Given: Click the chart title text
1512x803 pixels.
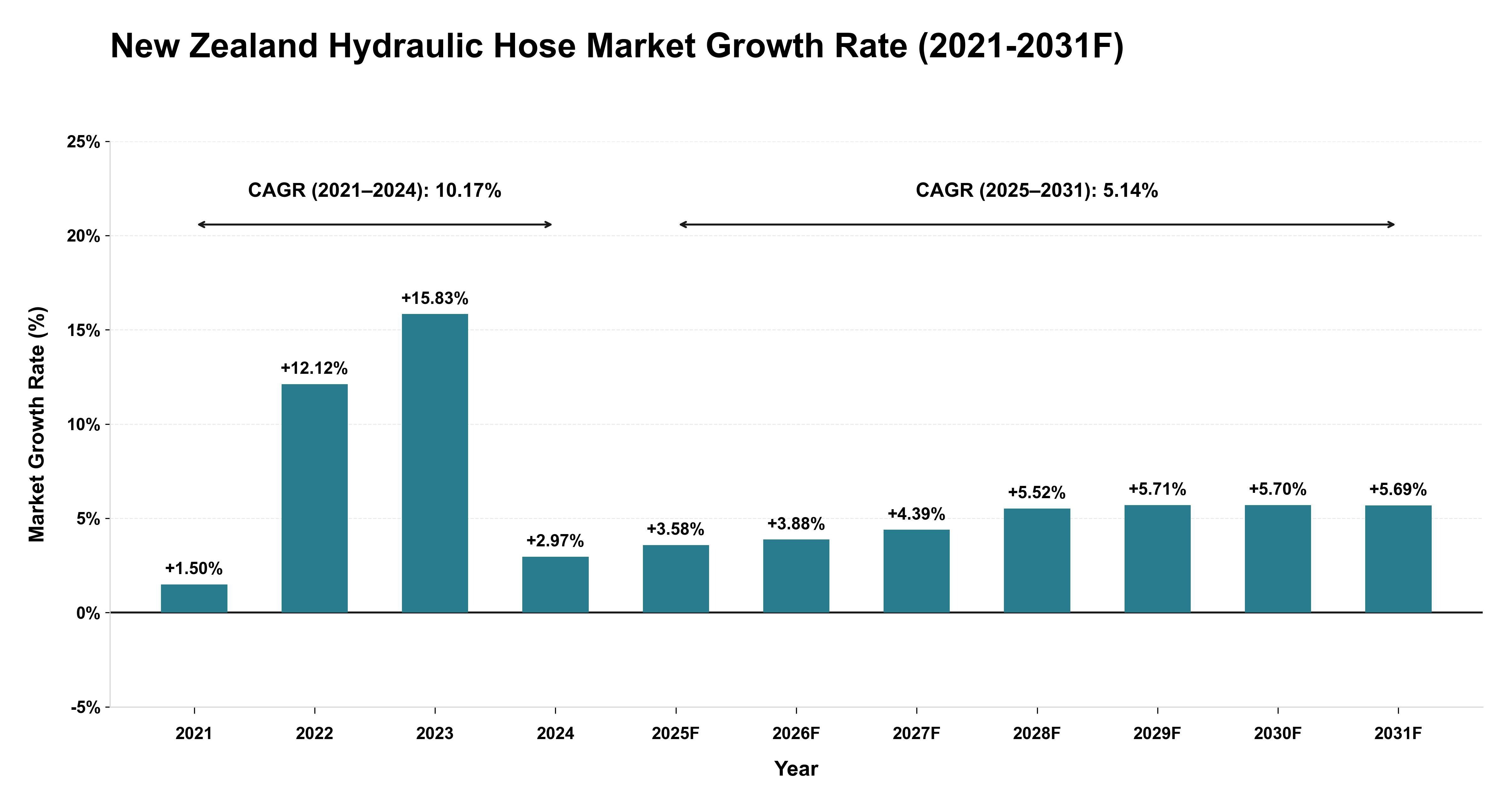Looking at the screenshot, I should (617, 46).
